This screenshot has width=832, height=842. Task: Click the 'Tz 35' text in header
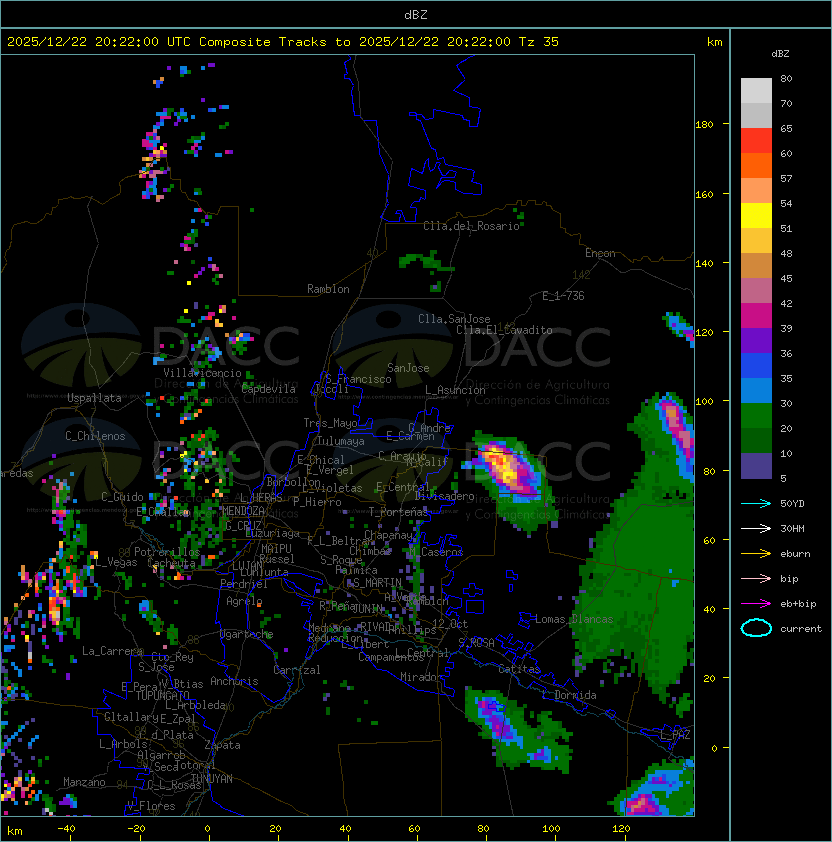(539, 42)
